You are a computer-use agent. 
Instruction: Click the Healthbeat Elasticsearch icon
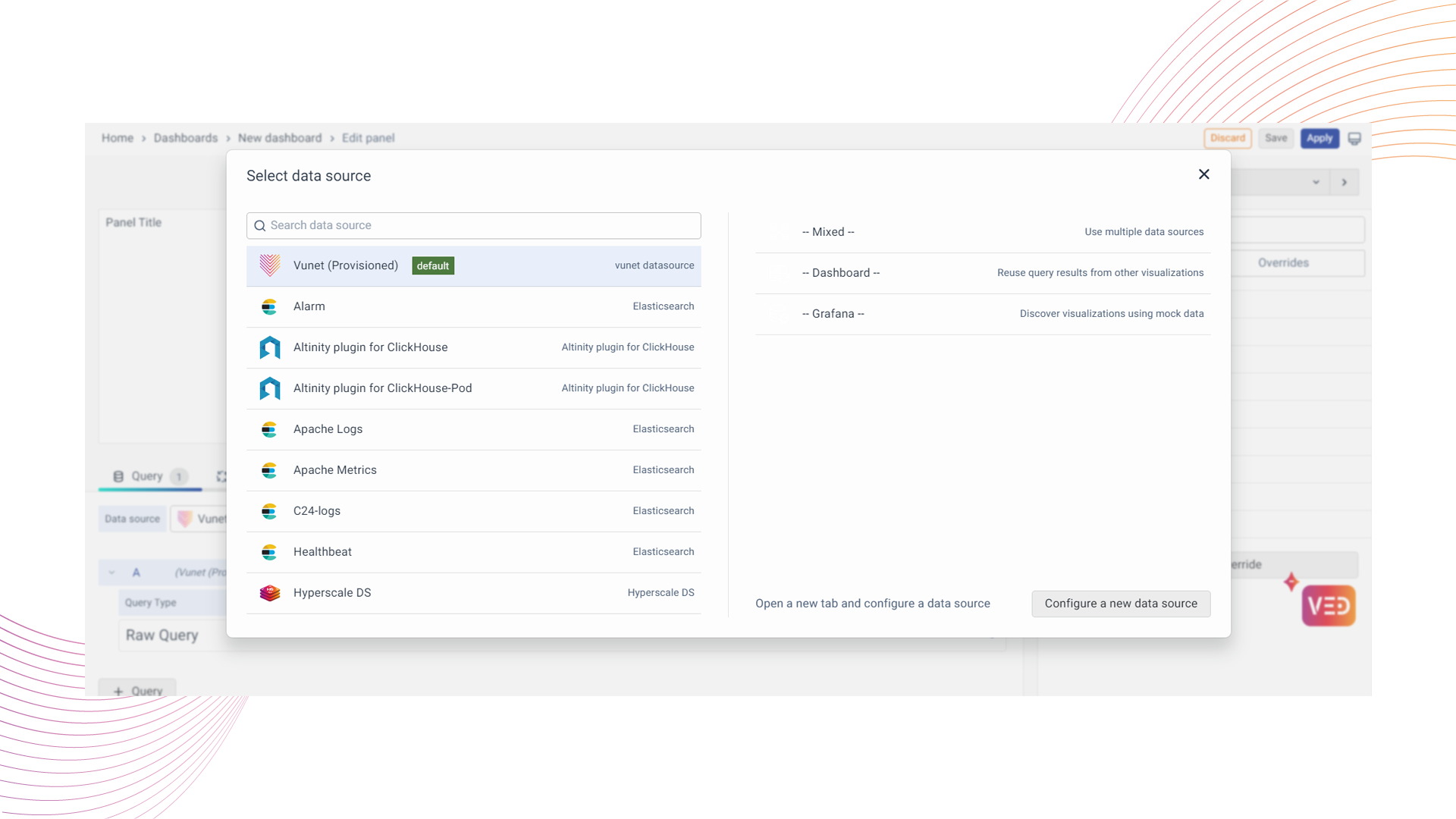pyautogui.click(x=269, y=552)
